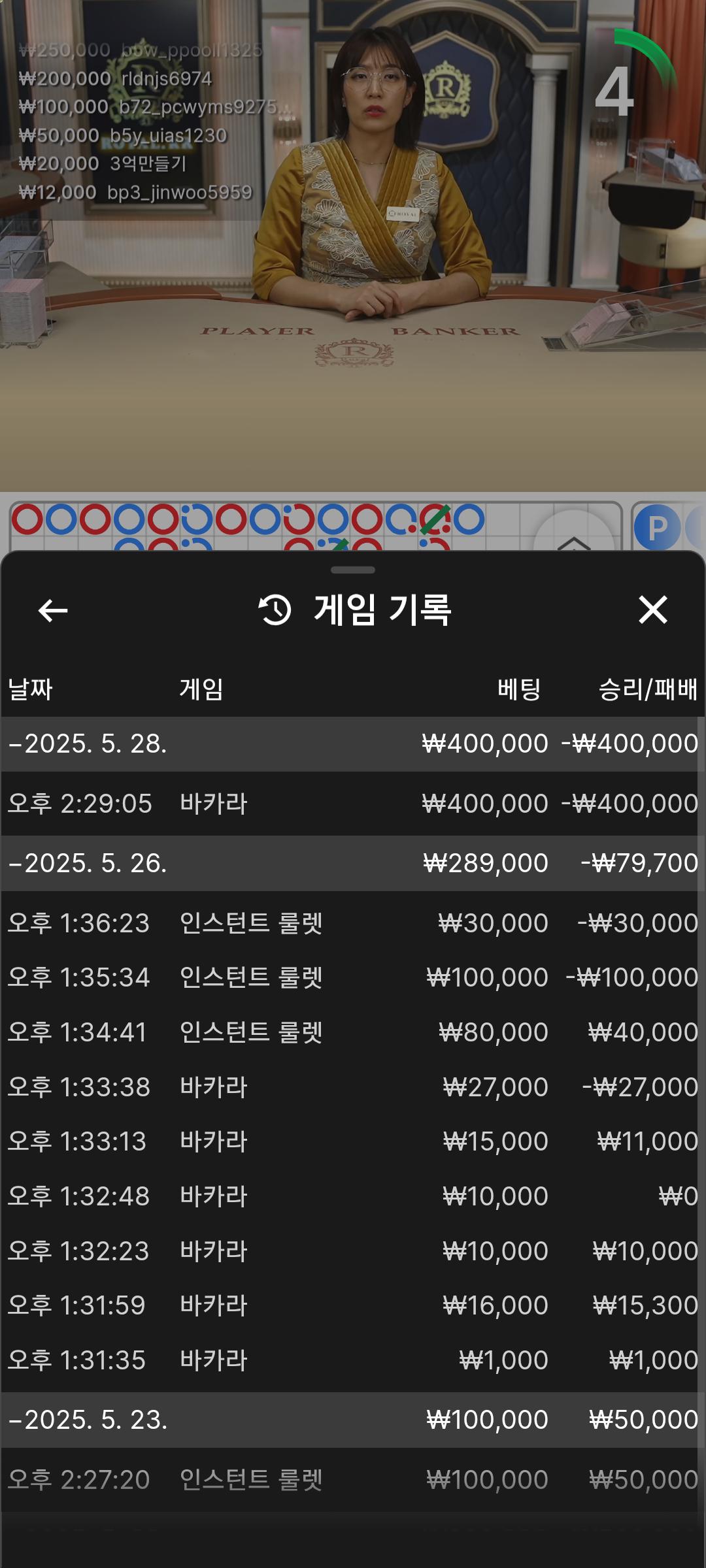Collapse the 2025. 5. 23. date group

point(88,1420)
